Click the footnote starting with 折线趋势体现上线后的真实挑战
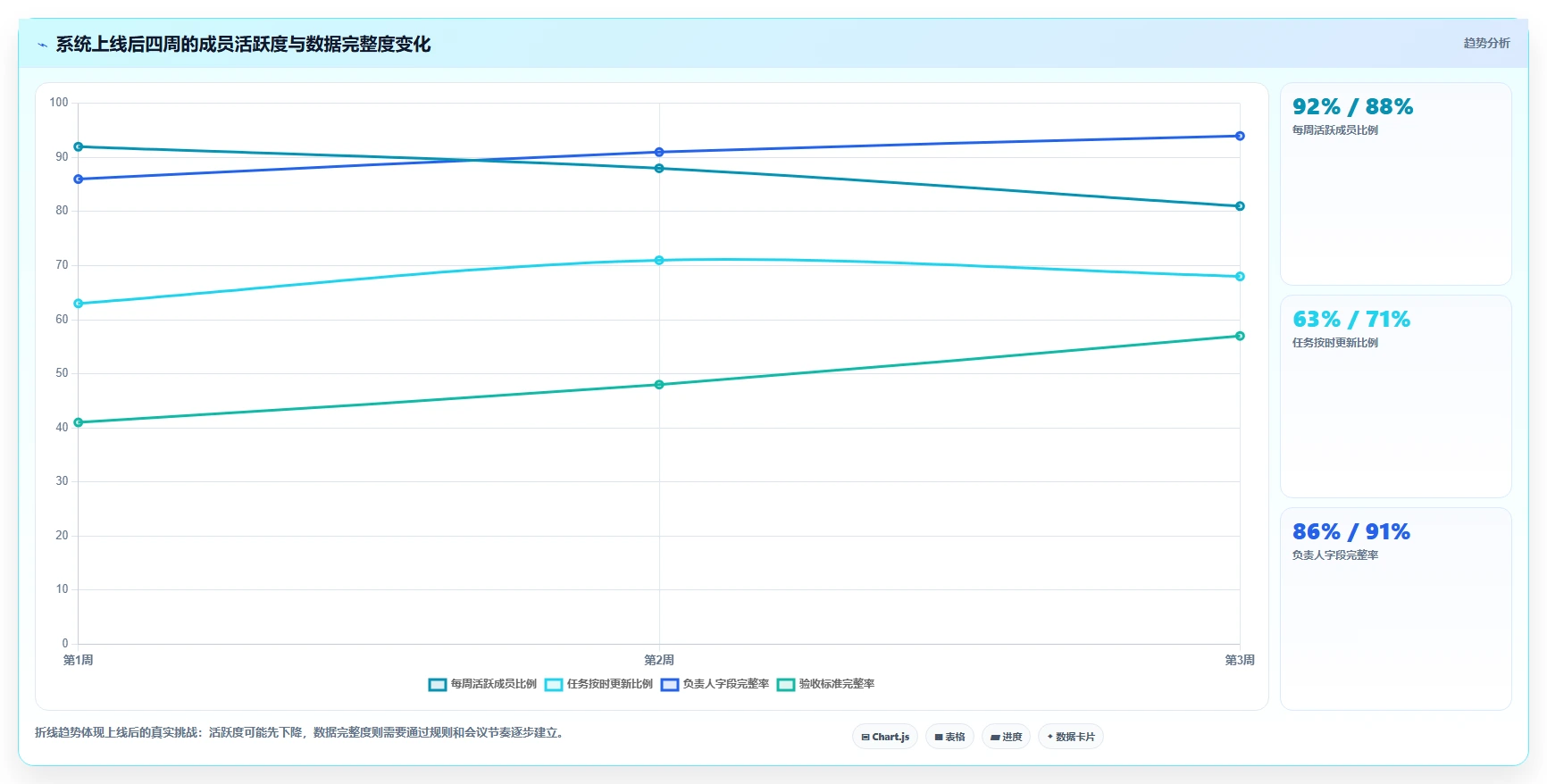The height and width of the screenshot is (784, 1547). (301, 733)
